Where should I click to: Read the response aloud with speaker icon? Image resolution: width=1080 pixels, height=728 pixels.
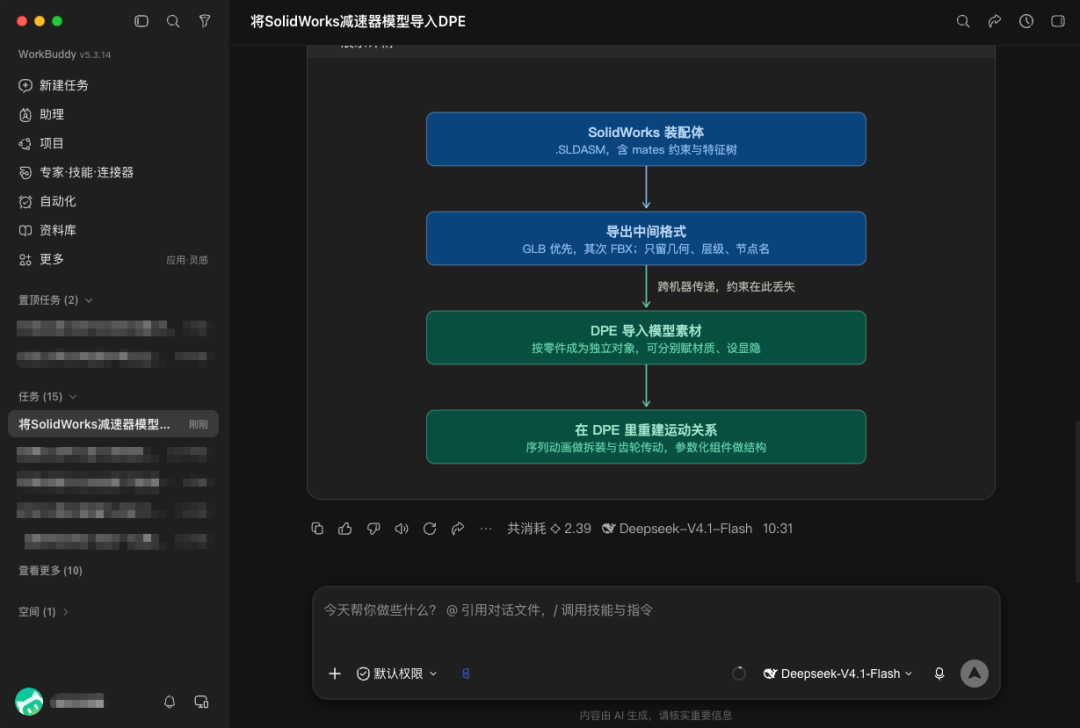pyautogui.click(x=402, y=528)
